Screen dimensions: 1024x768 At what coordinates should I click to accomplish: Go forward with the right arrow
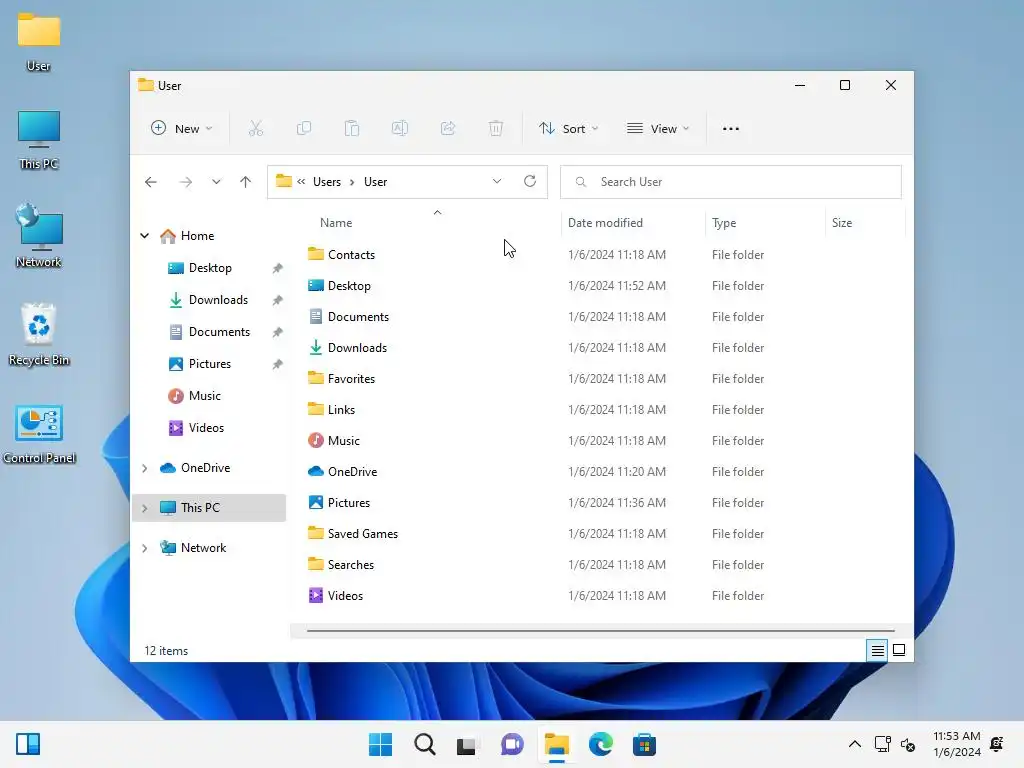coord(185,182)
